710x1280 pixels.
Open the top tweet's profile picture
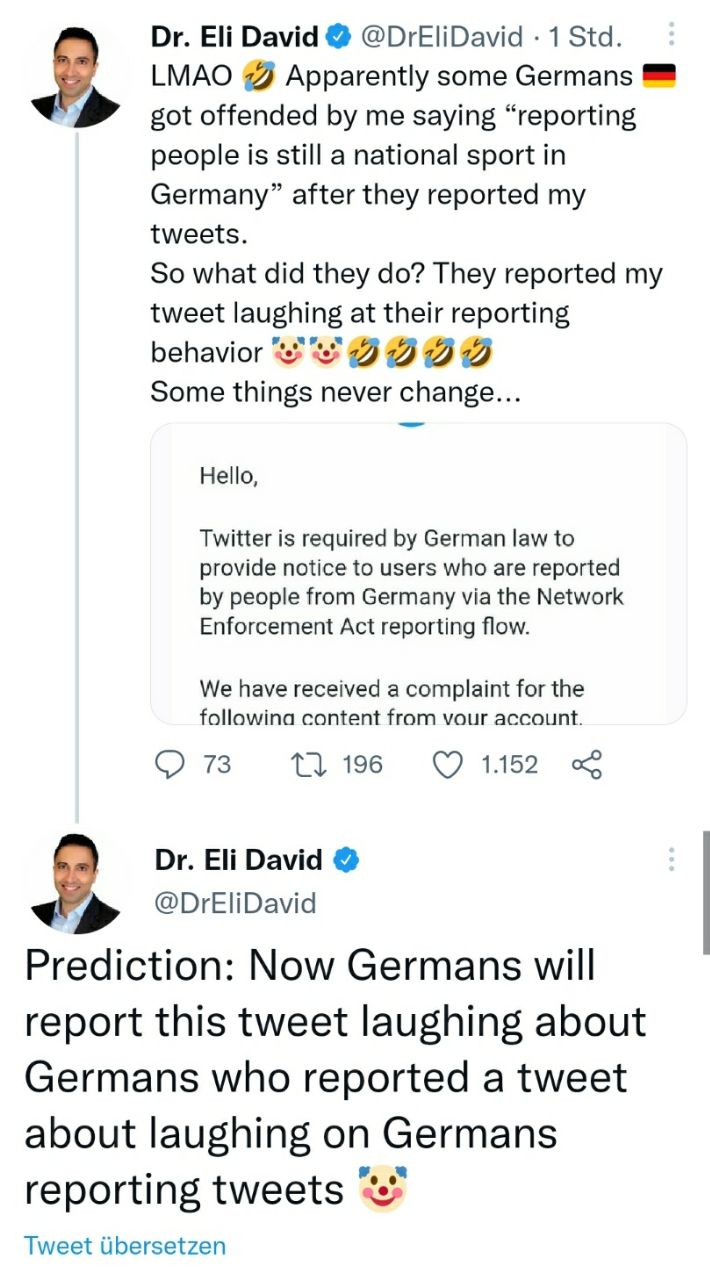76,77
